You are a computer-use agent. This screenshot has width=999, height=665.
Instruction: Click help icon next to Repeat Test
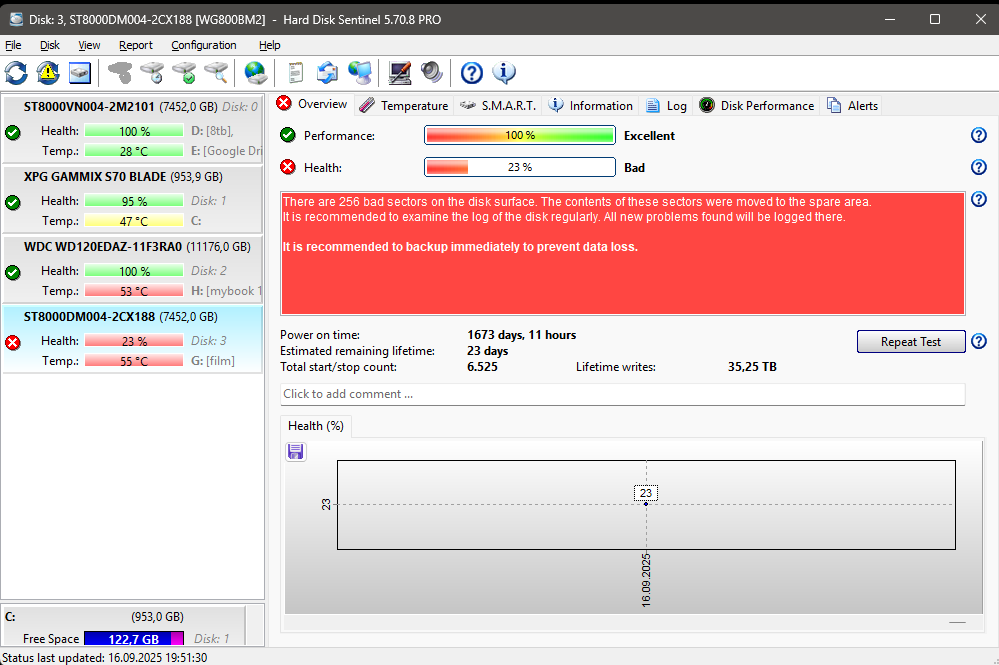coord(979,341)
